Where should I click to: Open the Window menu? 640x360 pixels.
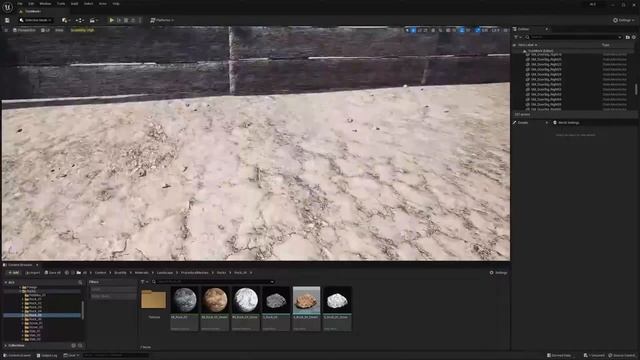click(45, 4)
